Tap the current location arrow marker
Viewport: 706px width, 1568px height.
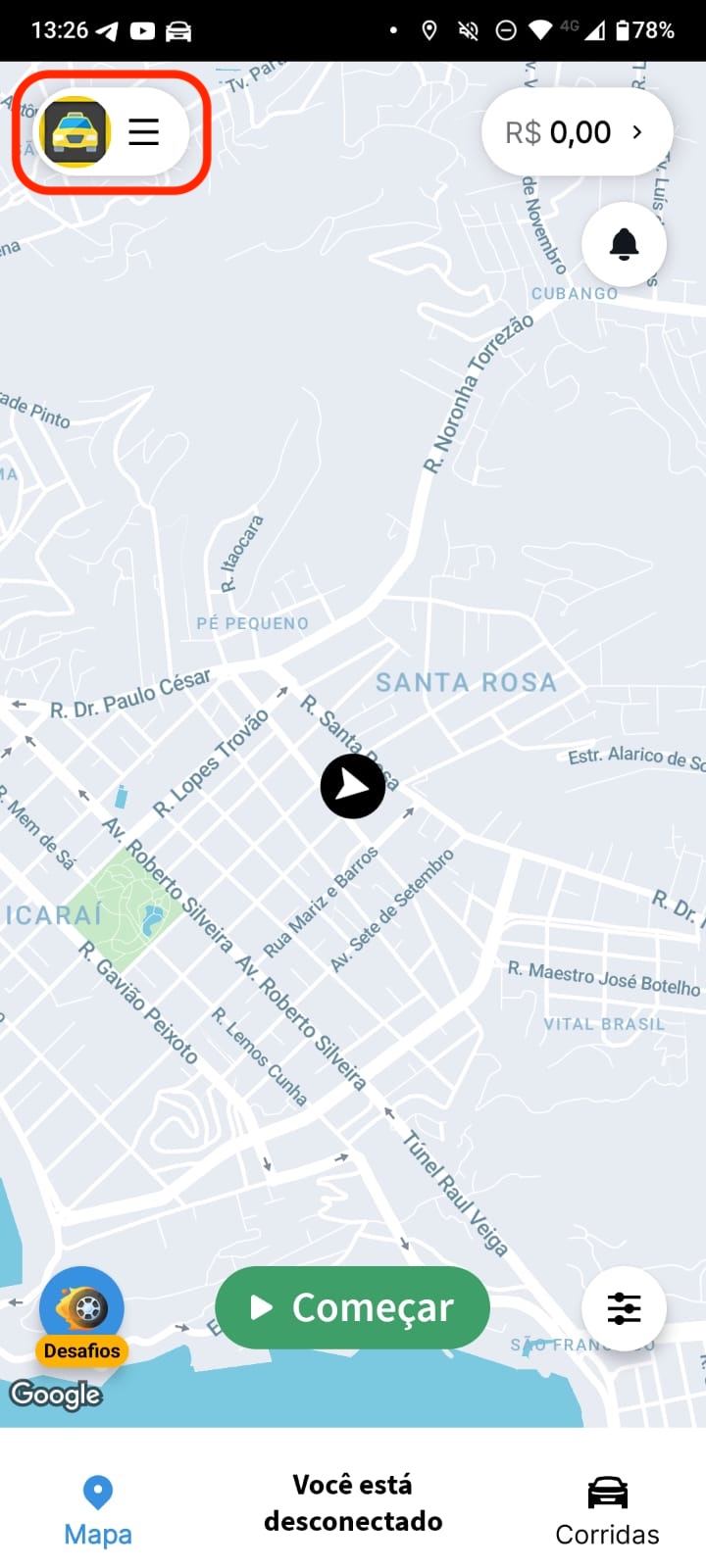point(353,786)
